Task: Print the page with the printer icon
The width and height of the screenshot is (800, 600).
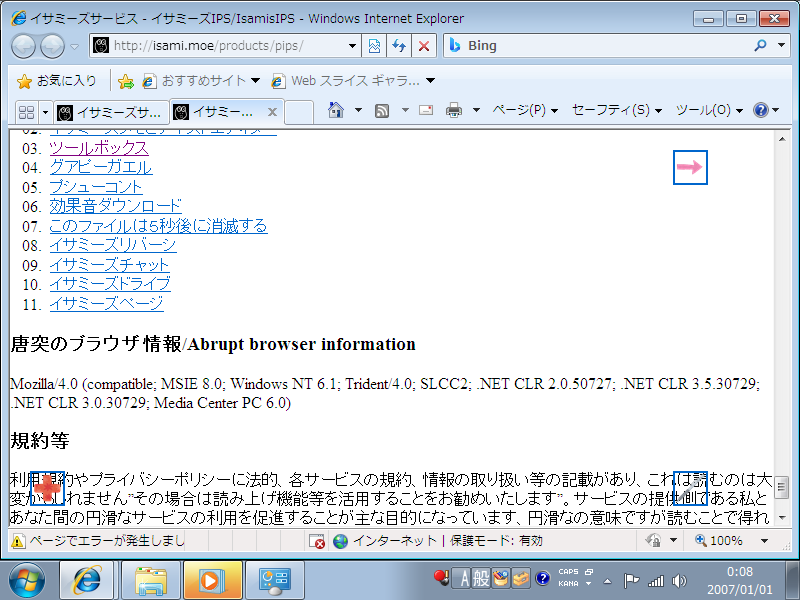Action: pos(454,110)
